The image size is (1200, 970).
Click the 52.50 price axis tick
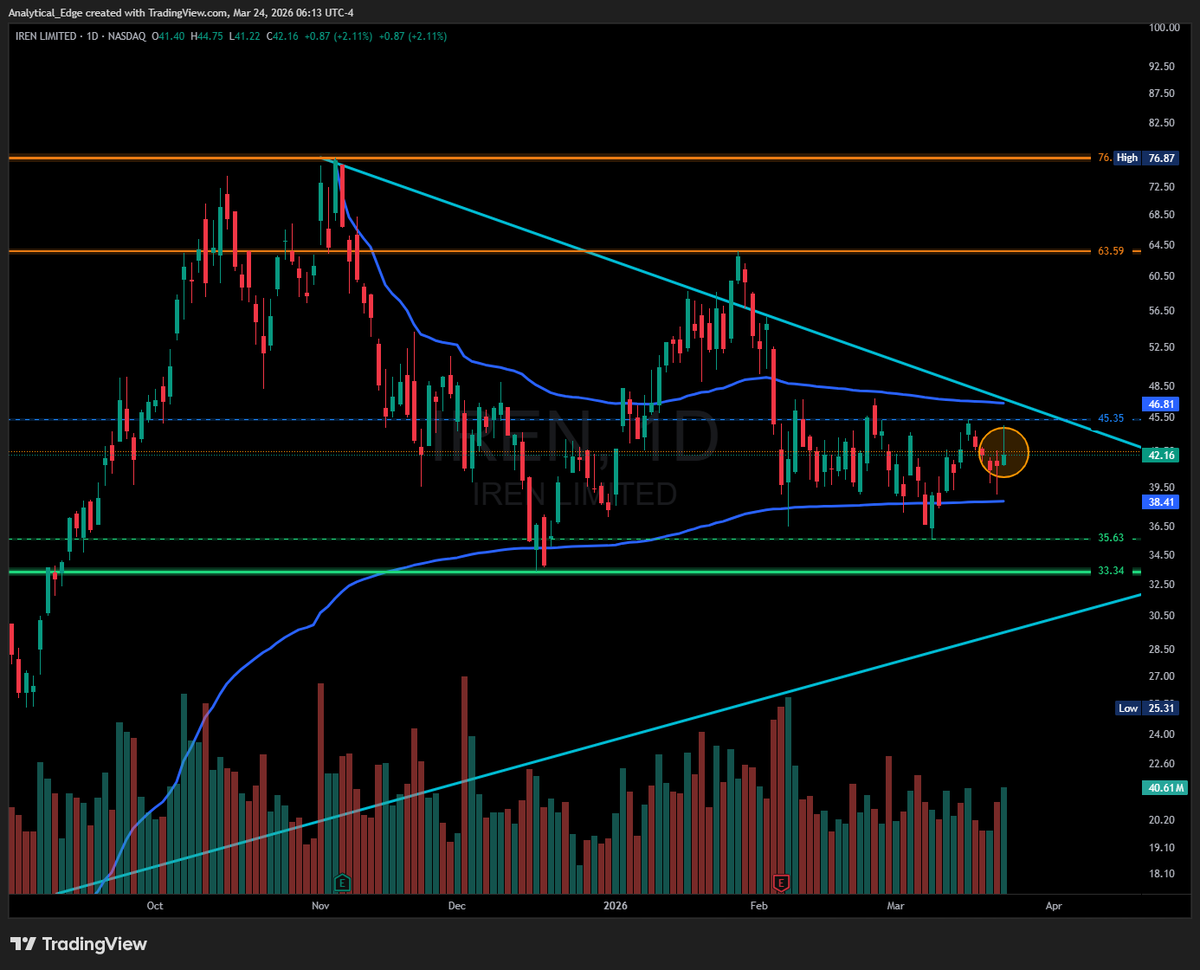[1161, 347]
